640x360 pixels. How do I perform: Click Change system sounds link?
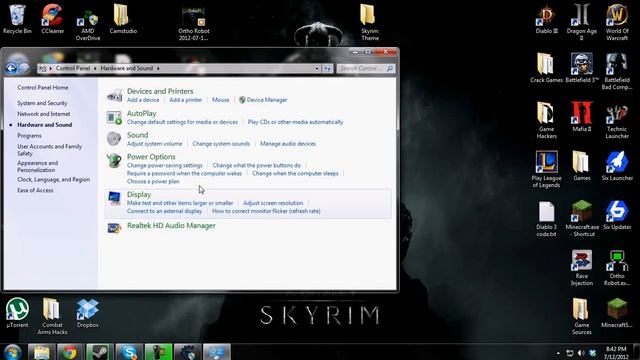221,144
